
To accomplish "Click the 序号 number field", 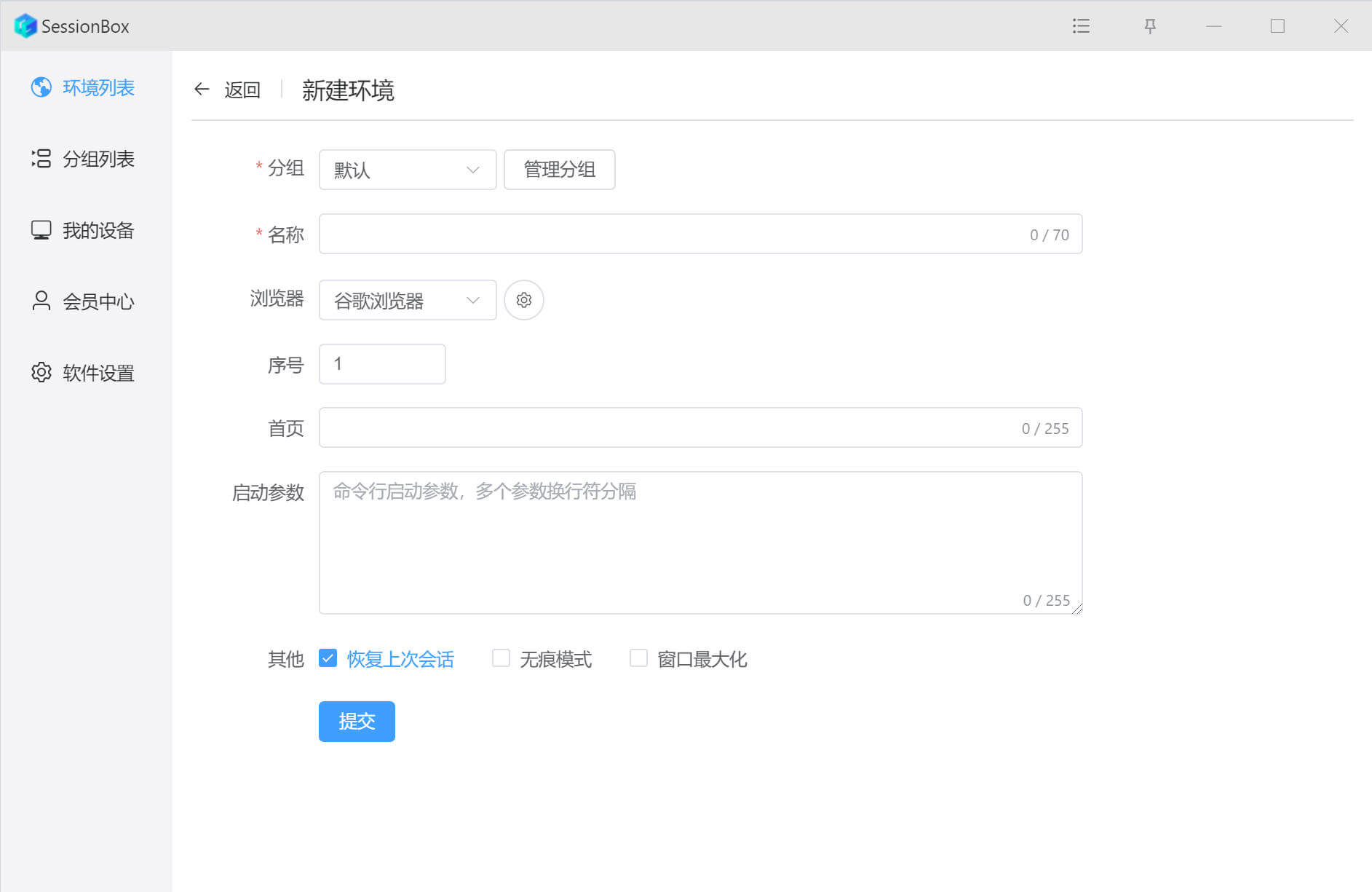I will coord(382,364).
